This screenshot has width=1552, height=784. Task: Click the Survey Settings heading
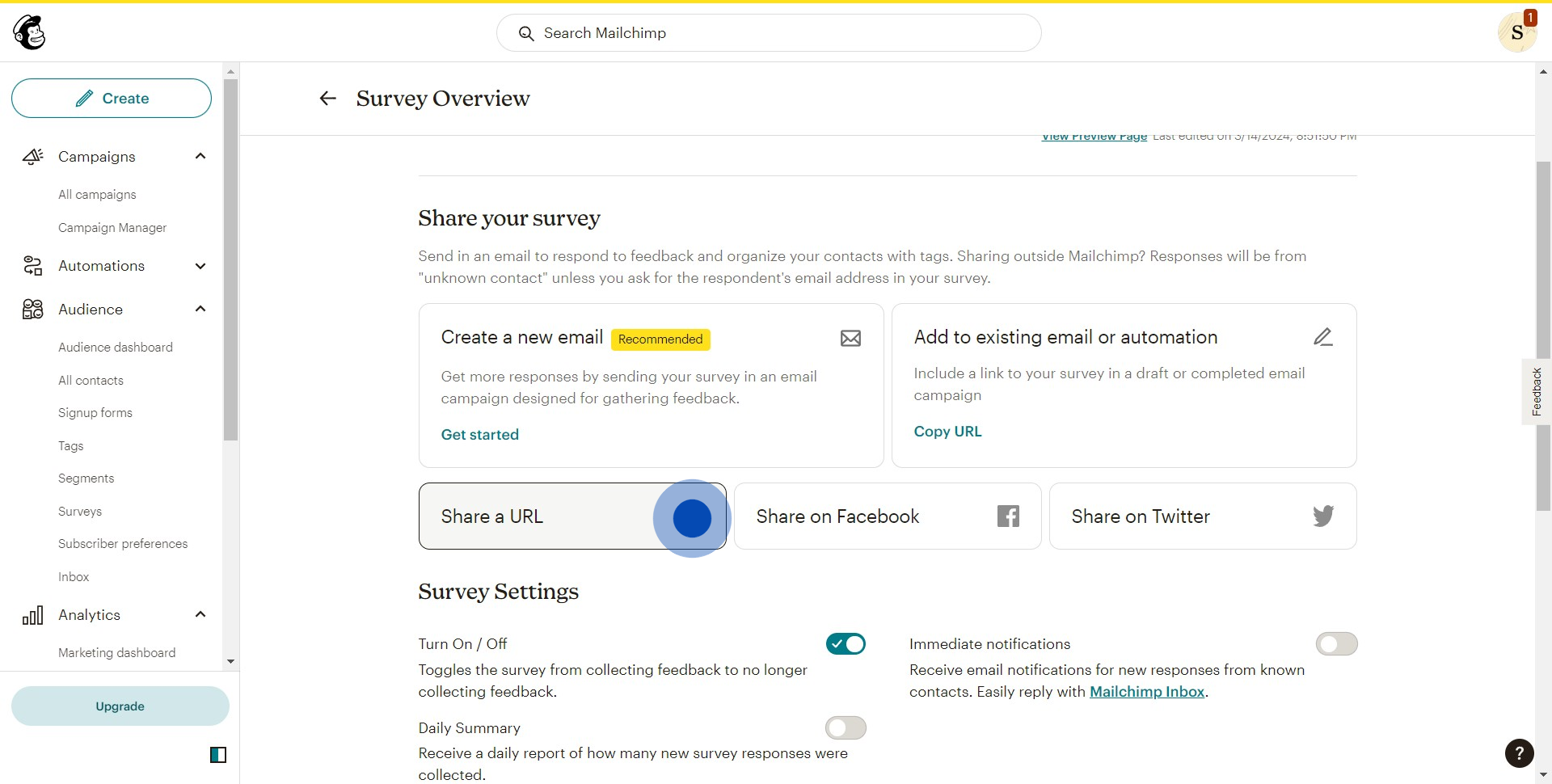(x=499, y=592)
